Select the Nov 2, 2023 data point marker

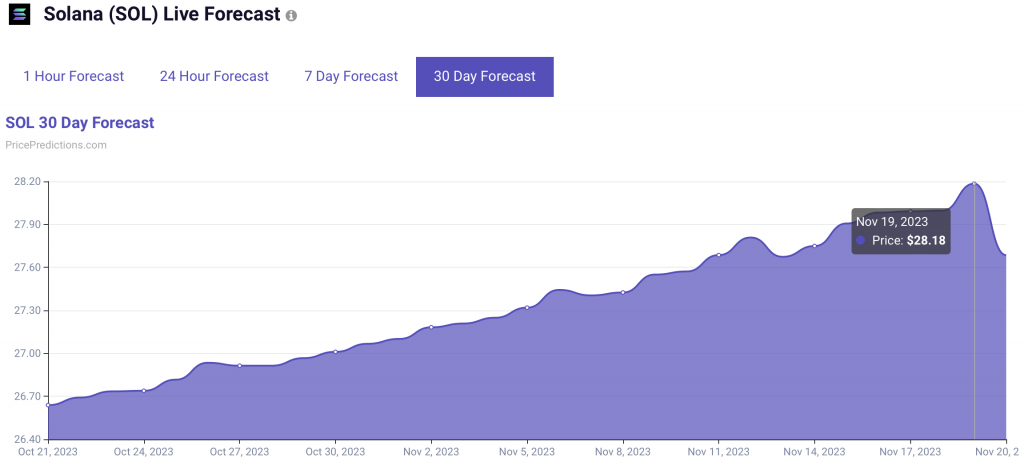pos(431,327)
